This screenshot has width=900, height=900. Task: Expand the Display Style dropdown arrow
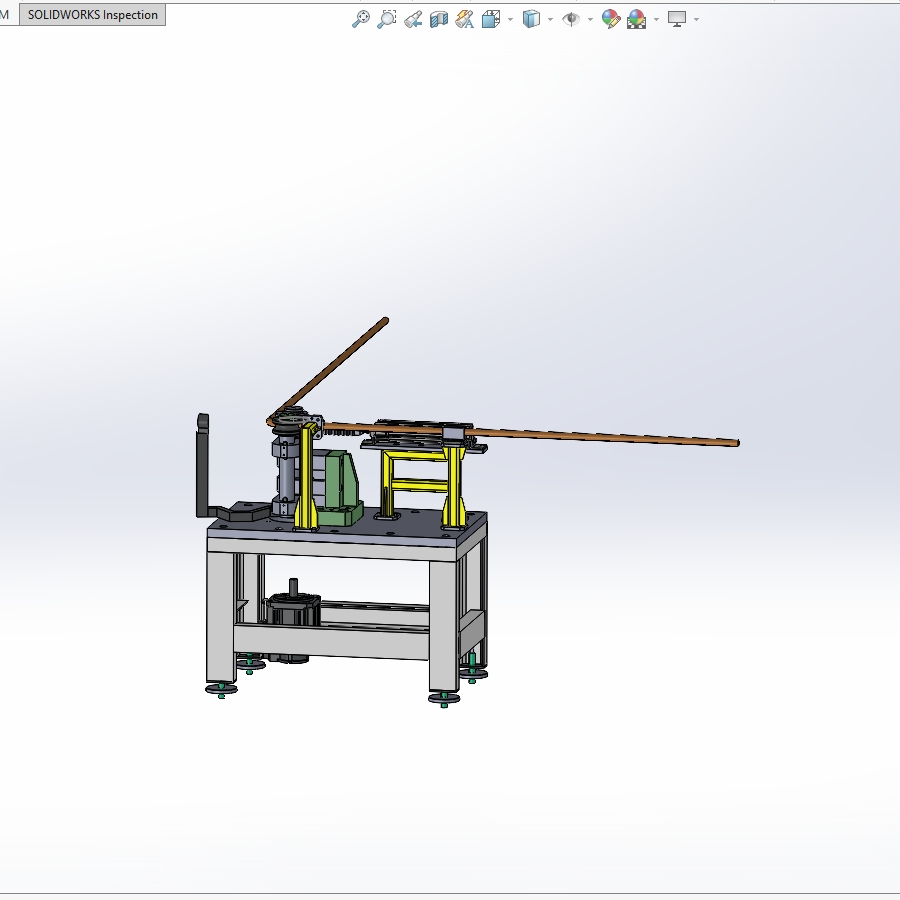tap(550, 20)
